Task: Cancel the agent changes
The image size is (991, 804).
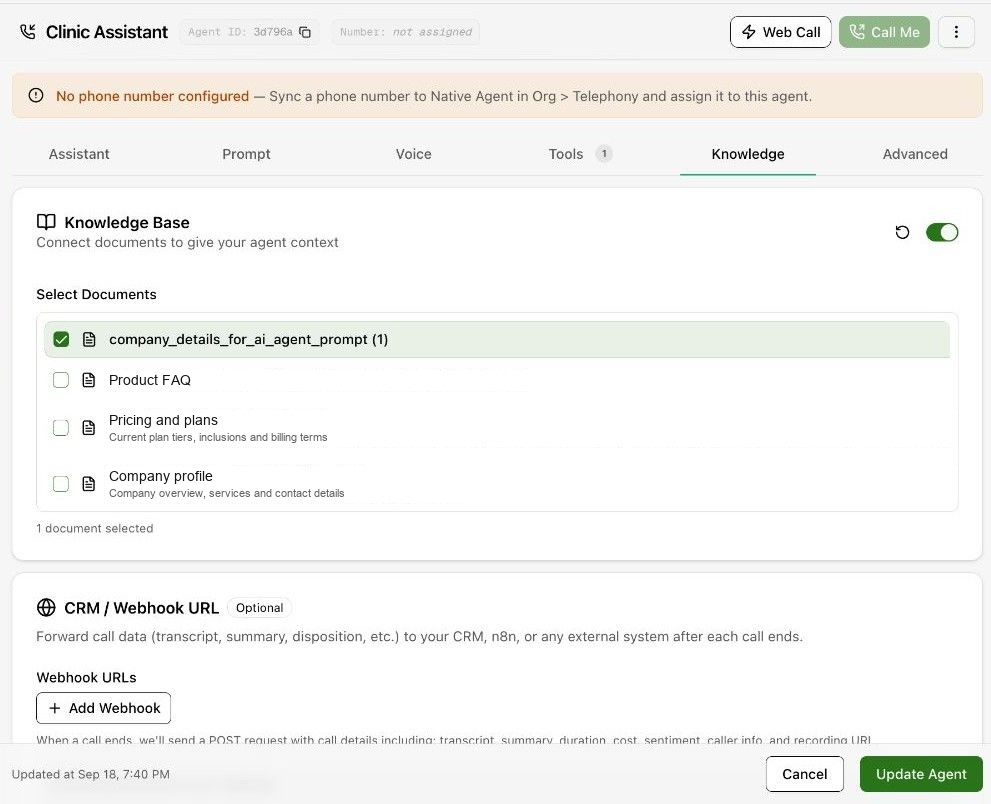Action: point(805,774)
